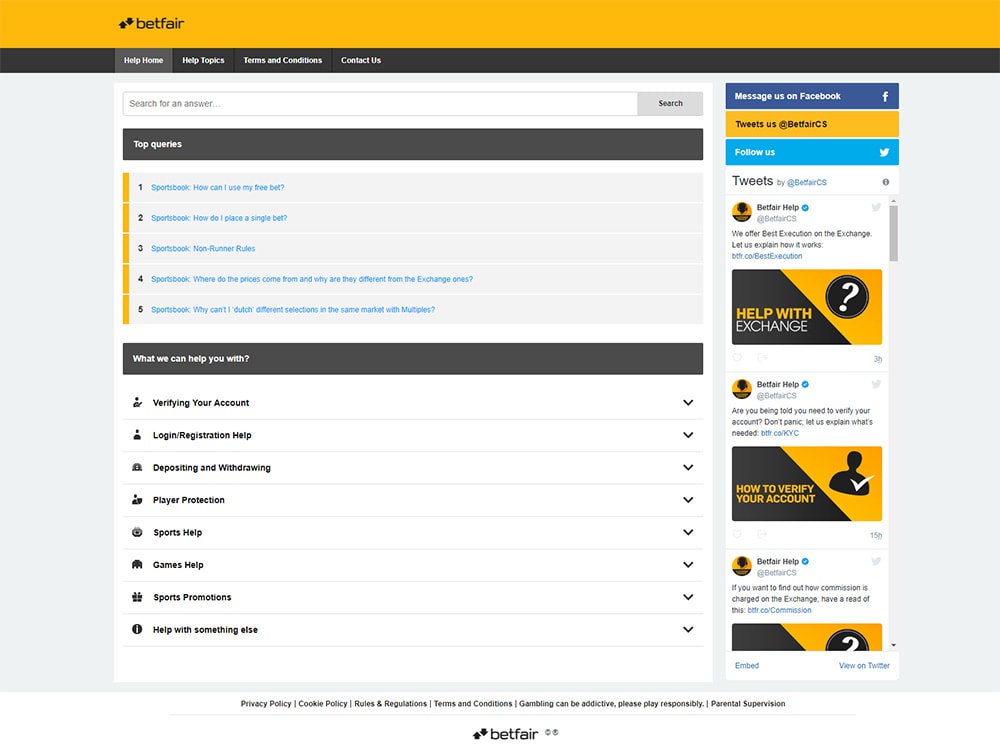Like the Best Execution tweet
Screen dimensions: 1000x750
tap(737, 358)
